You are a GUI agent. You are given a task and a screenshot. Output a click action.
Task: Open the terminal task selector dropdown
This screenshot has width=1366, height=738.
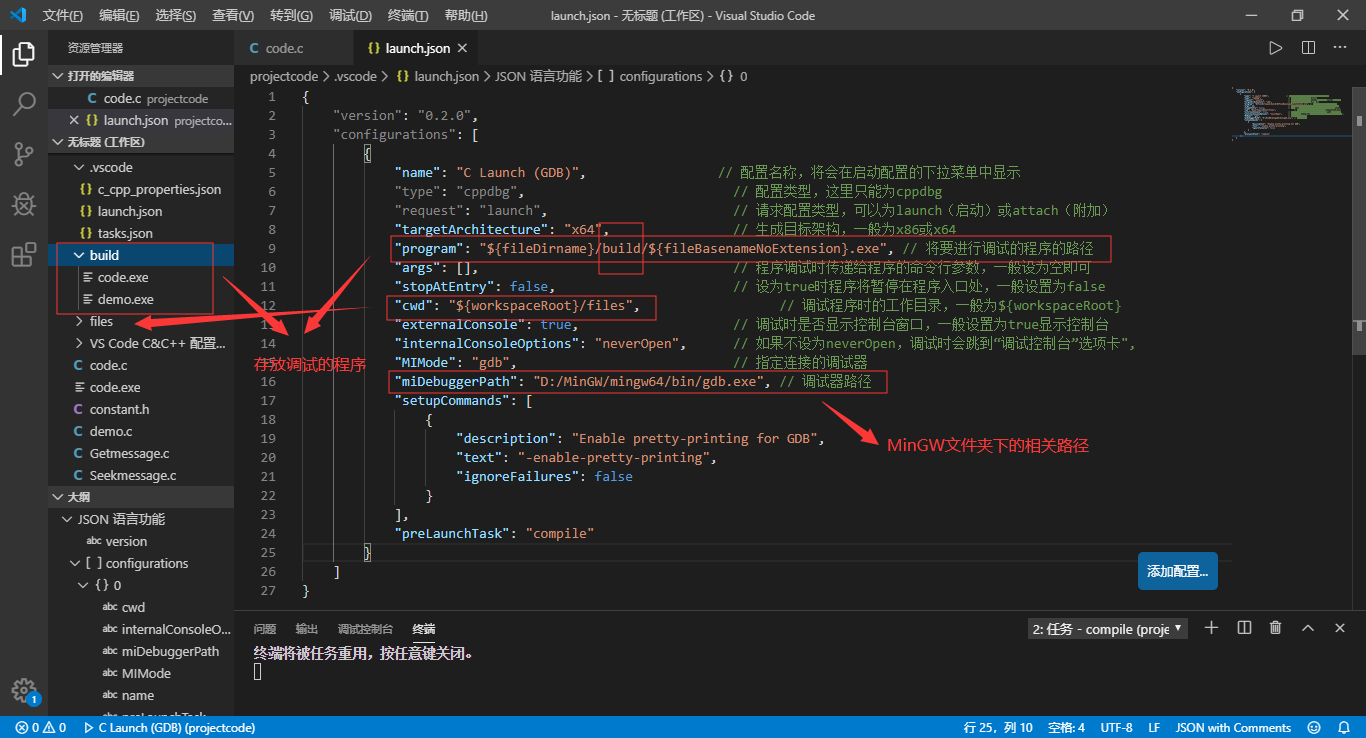point(1107,629)
